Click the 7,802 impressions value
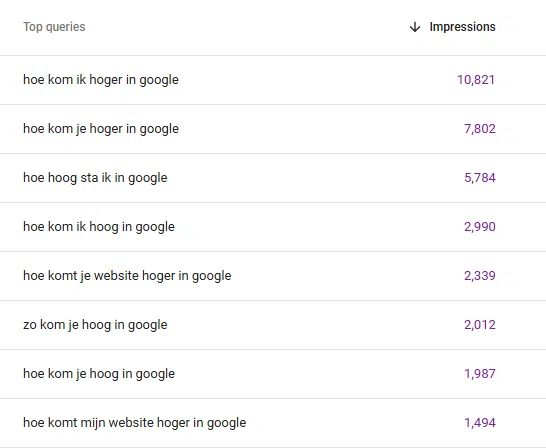The width and height of the screenshot is (546, 448). 479,129
